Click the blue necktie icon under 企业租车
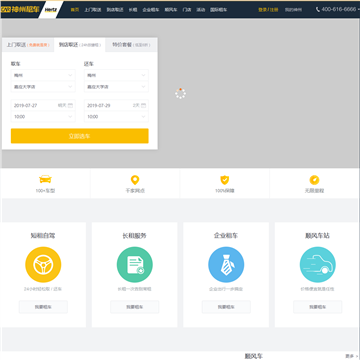This screenshot has width=360, height=360. pos(226,265)
